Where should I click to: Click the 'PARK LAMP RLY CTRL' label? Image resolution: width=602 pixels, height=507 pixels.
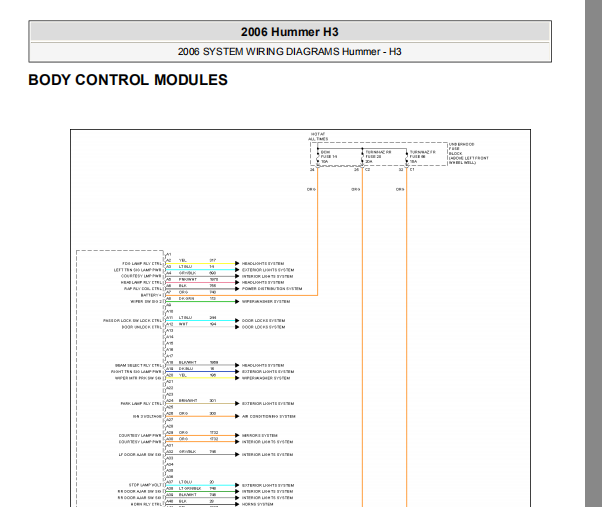[141, 403]
